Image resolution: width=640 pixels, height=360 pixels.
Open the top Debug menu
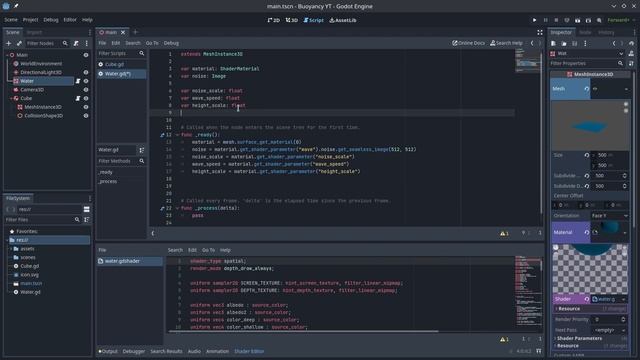click(51, 20)
